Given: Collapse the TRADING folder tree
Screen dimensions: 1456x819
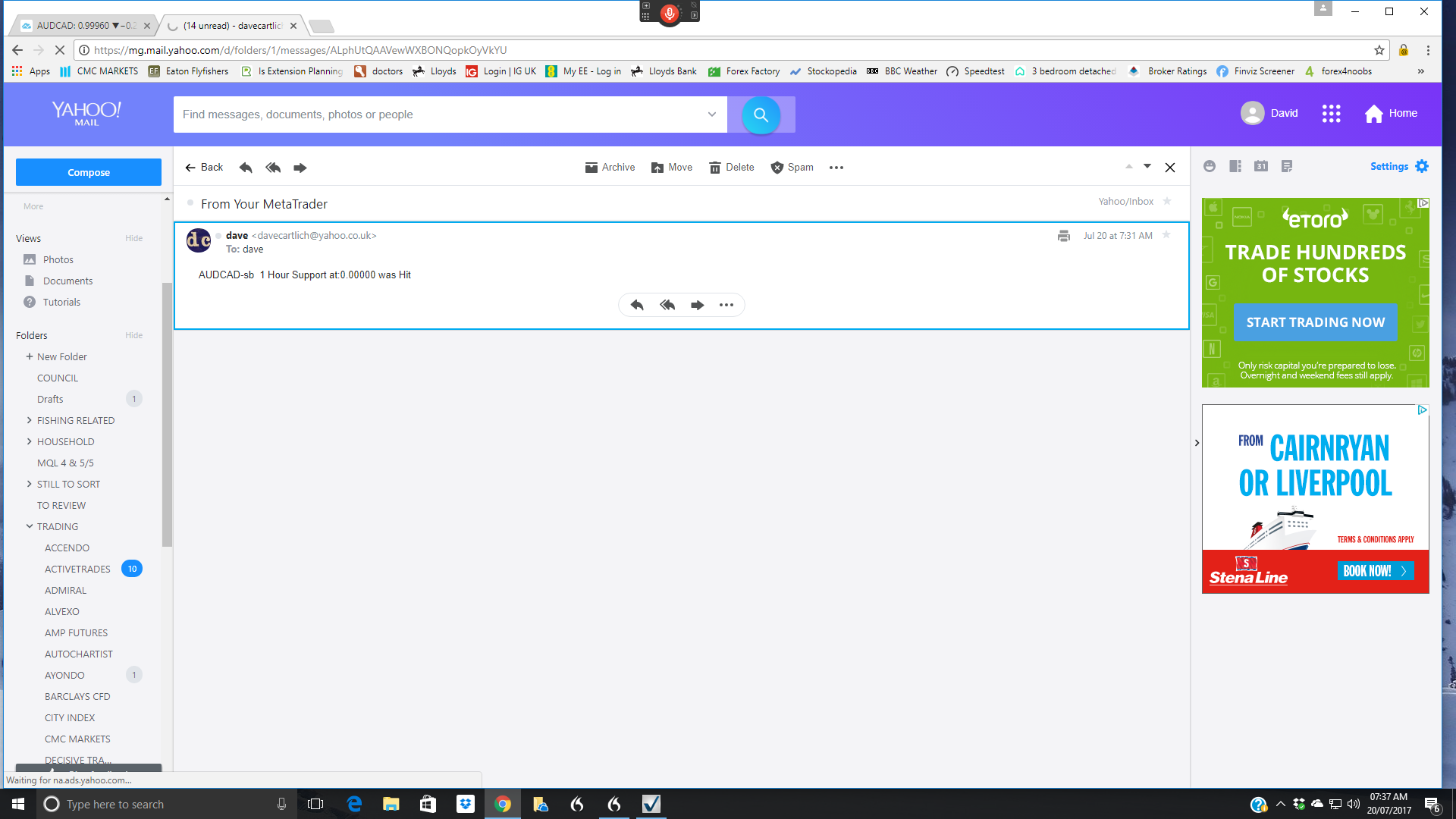Looking at the screenshot, I should point(30,526).
